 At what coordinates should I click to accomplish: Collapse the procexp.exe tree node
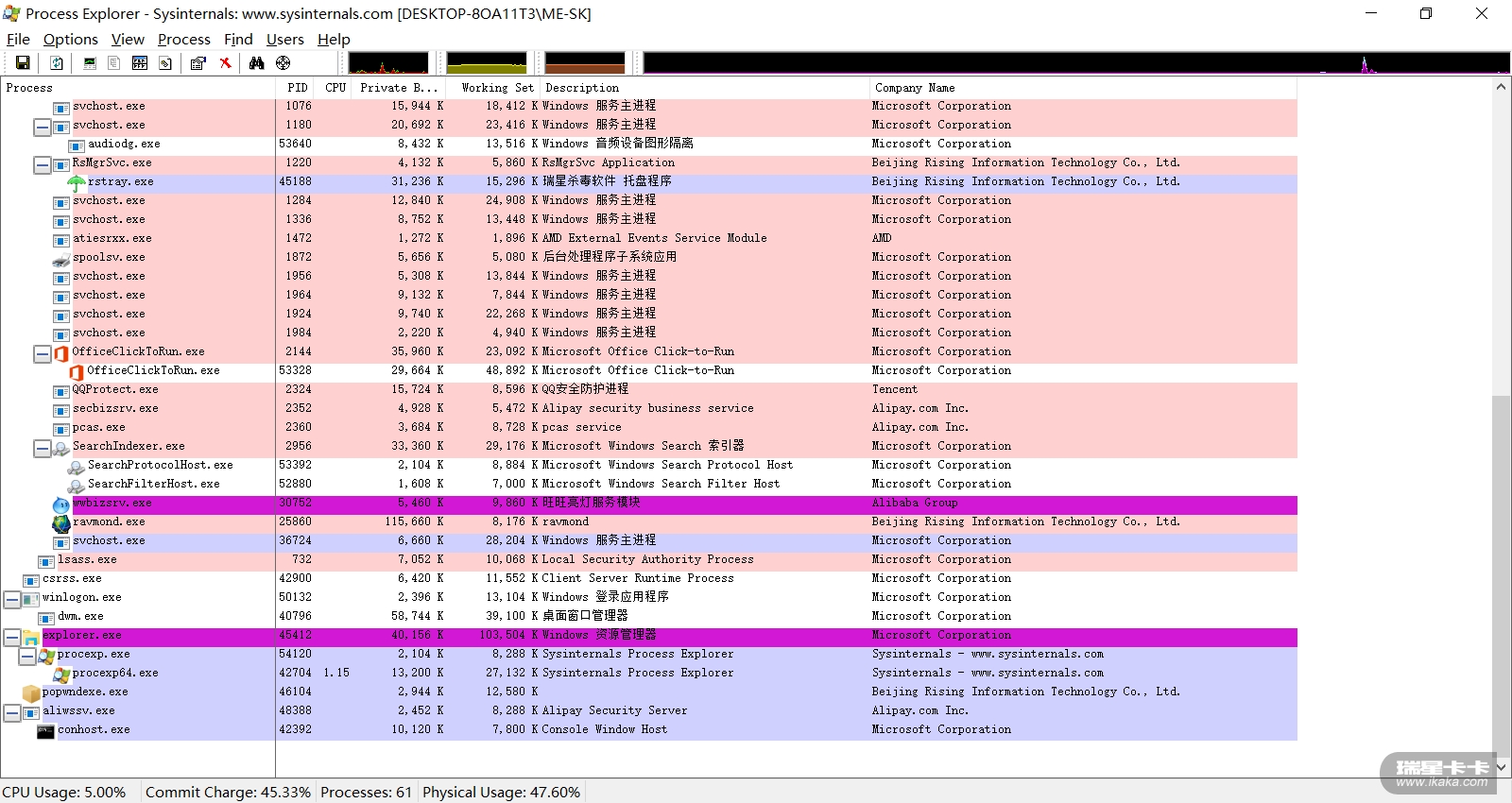[27, 656]
